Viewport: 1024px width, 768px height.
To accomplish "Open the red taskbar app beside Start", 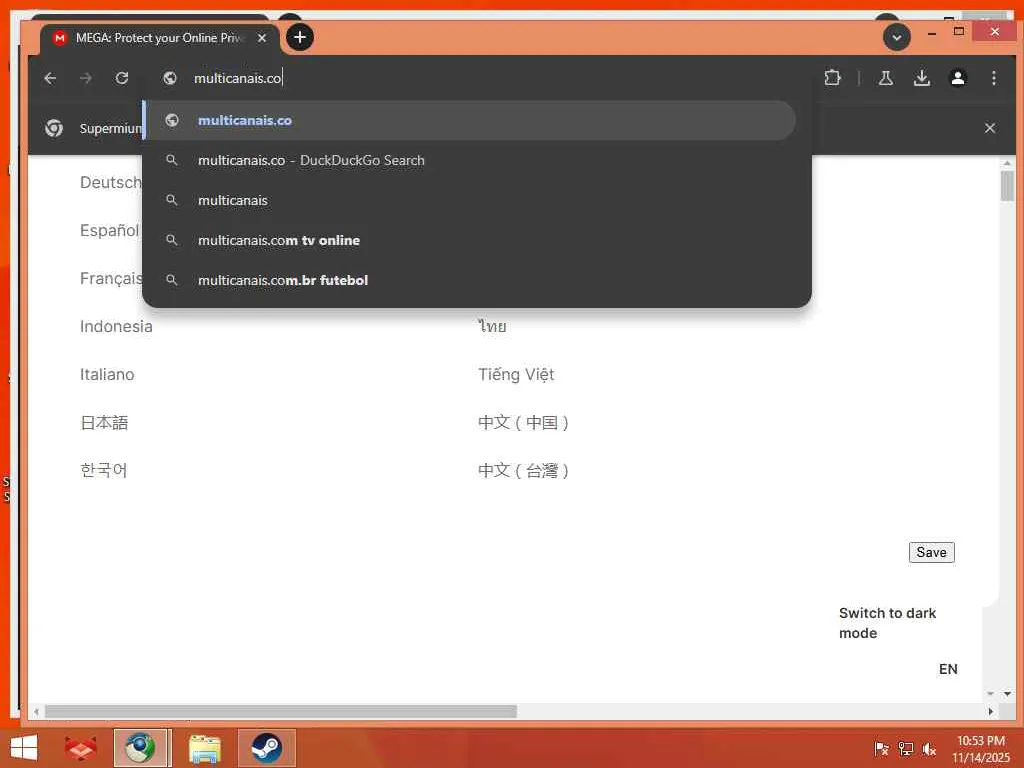I will (81, 748).
